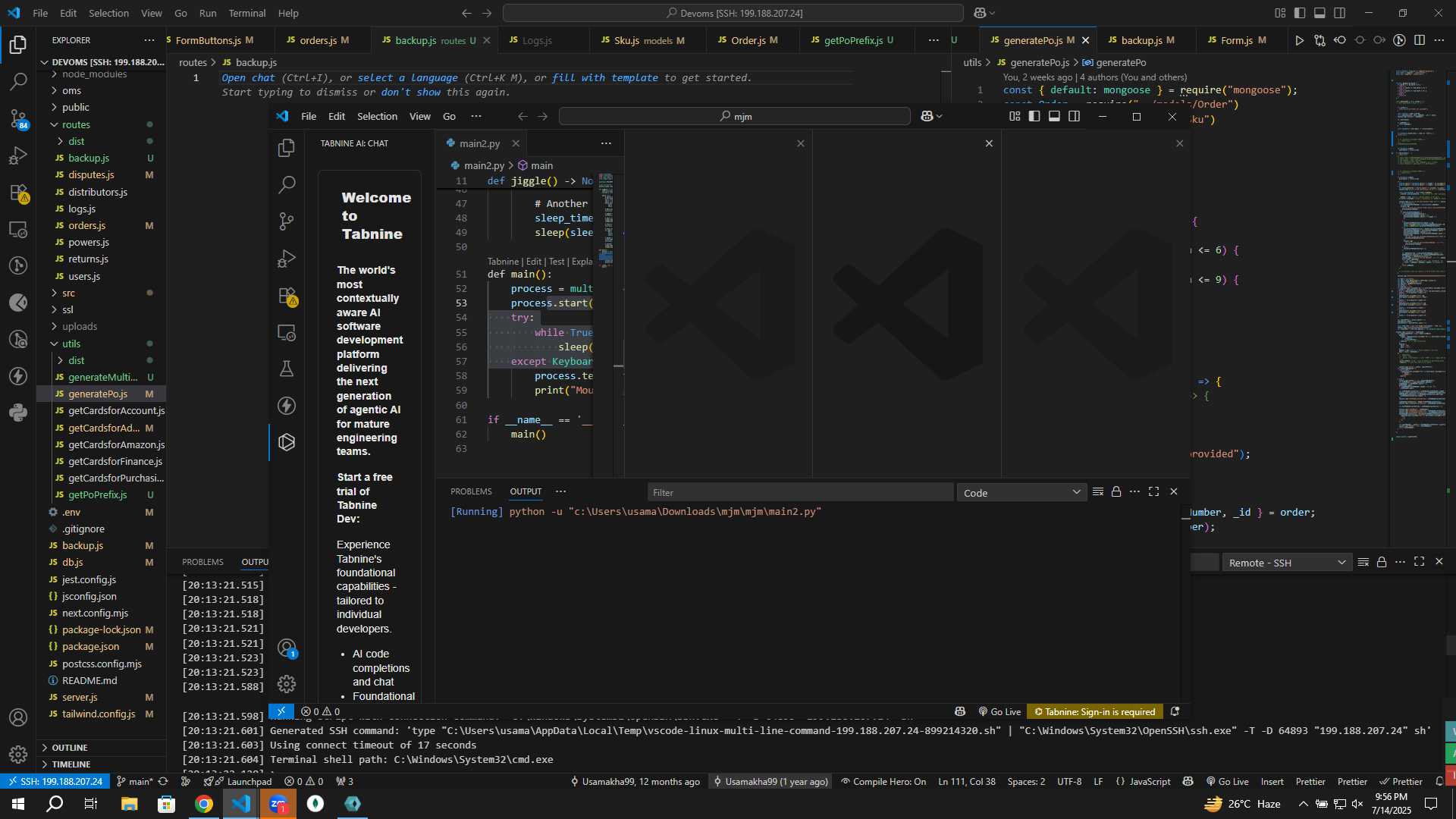Click 'fill with template' link
This screenshot has width=1456, height=819.
[604, 77]
